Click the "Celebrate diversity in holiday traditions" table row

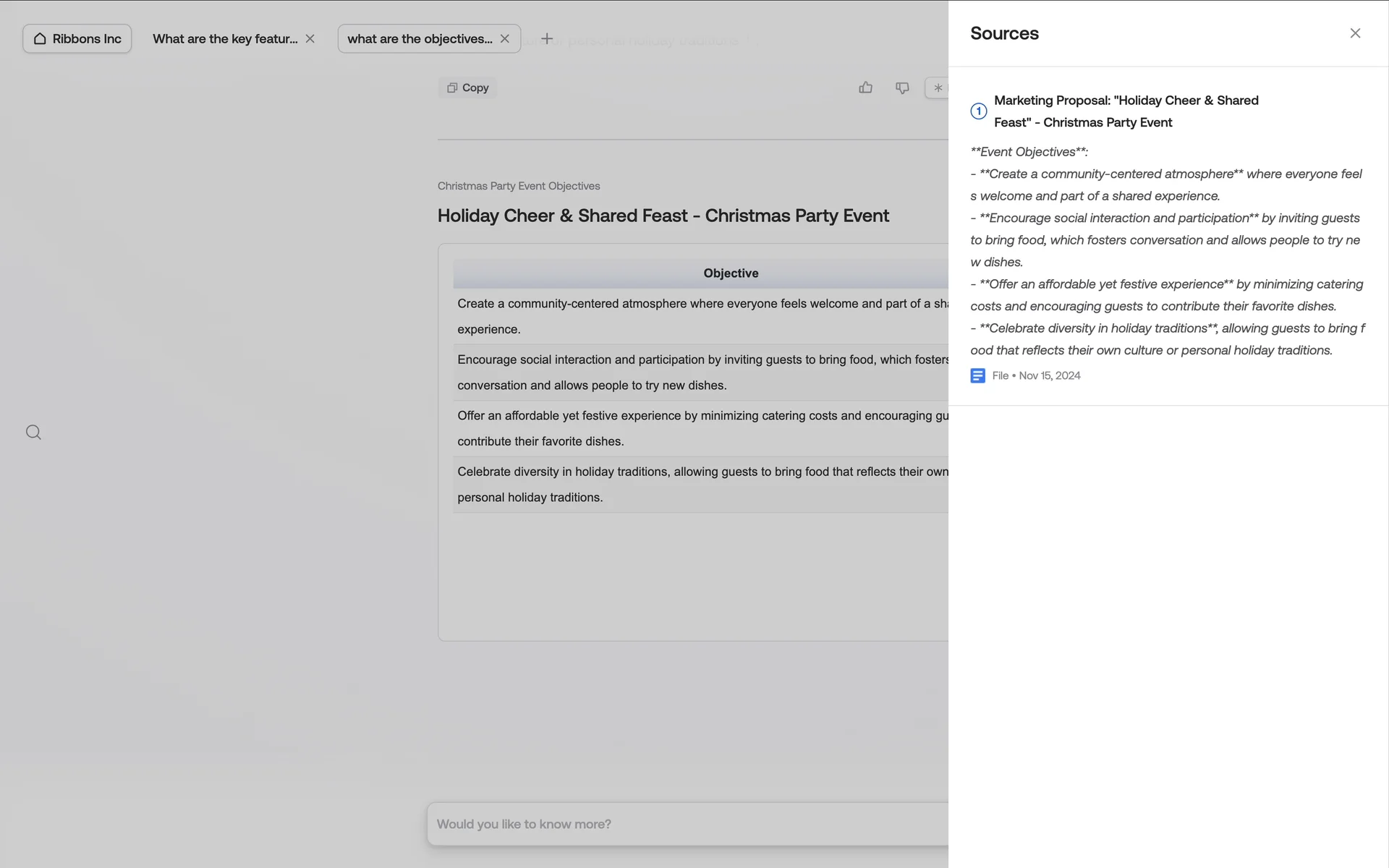click(702, 484)
